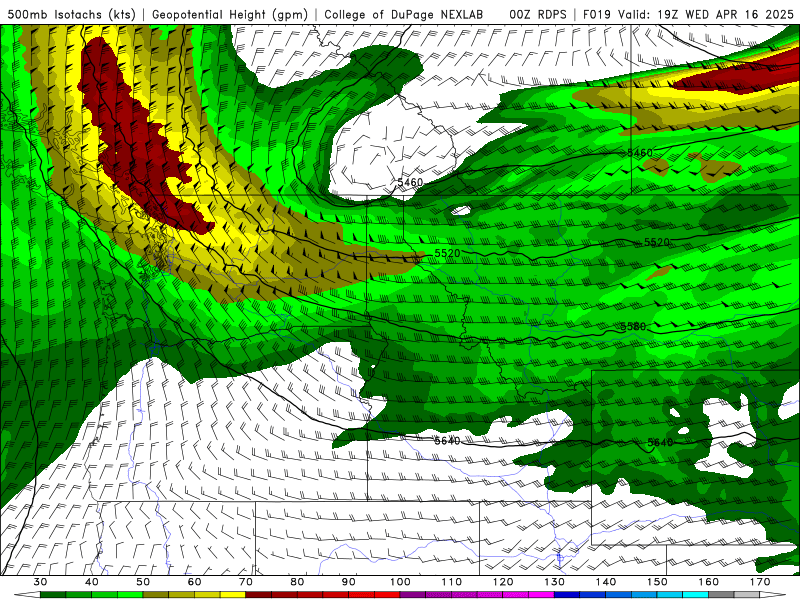Click the darkest green swatch at the color bar's start
Viewport: 800px width, 600px height.
coord(53,595)
